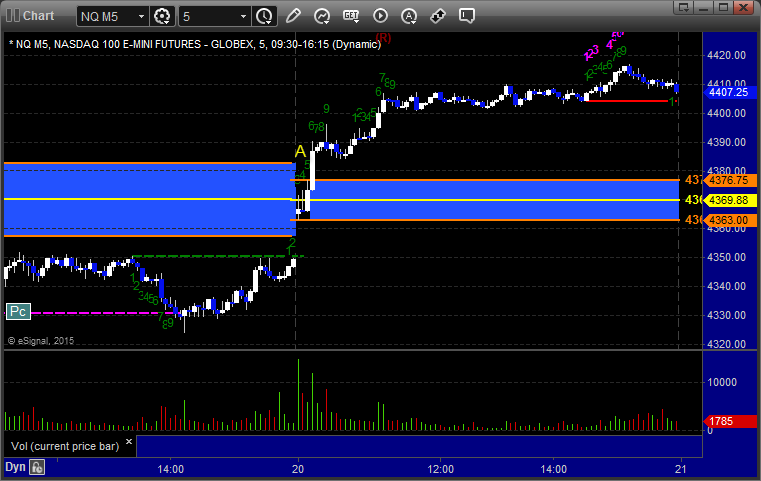The height and width of the screenshot is (481, 761).
Task: Toggle the lock icon next to Dyn
Action: click(37, 467)
